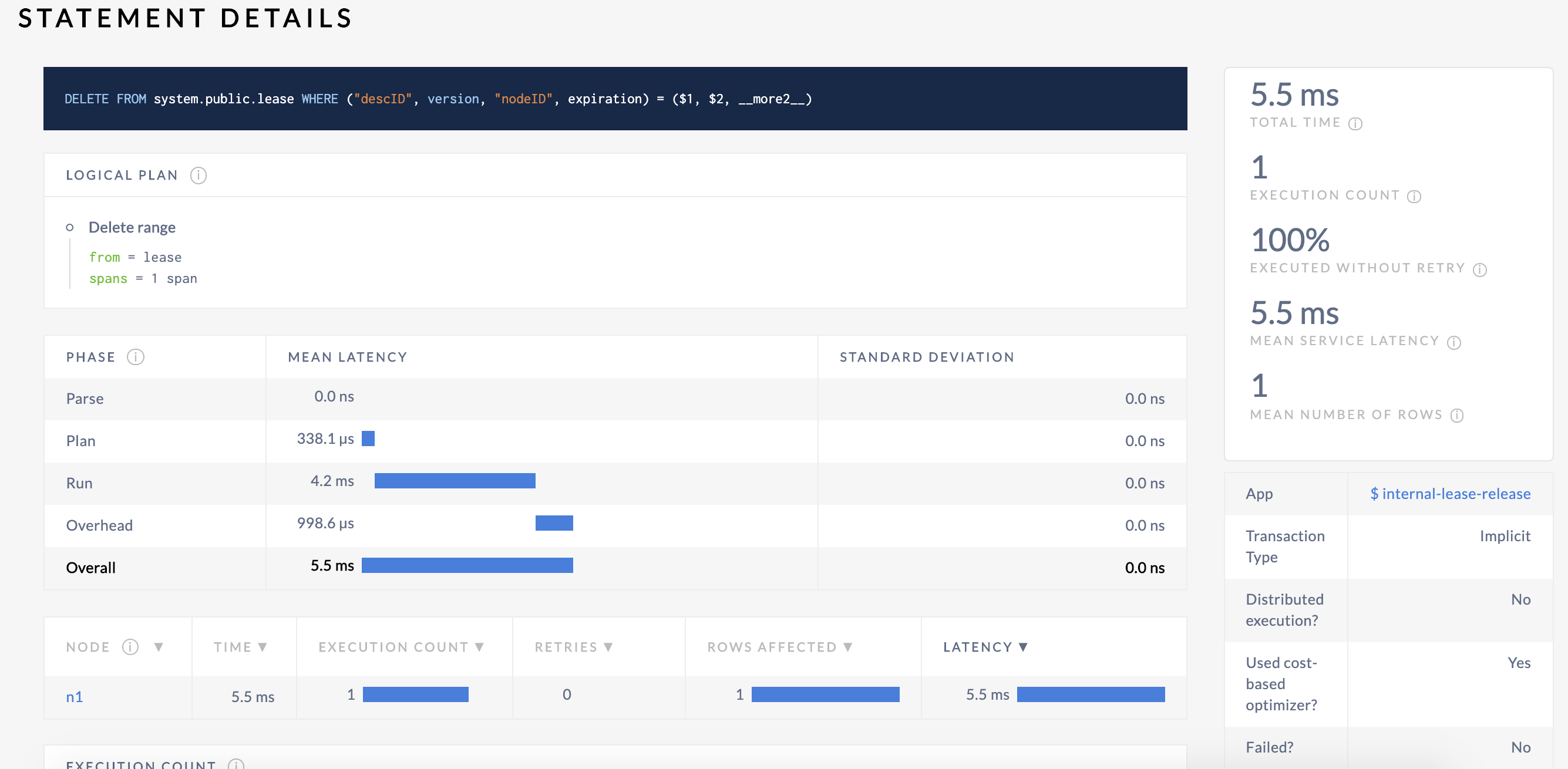Click the Node column info icon
The width and height of the screenshot is (1568, 769).
click(x=130, y=647)
